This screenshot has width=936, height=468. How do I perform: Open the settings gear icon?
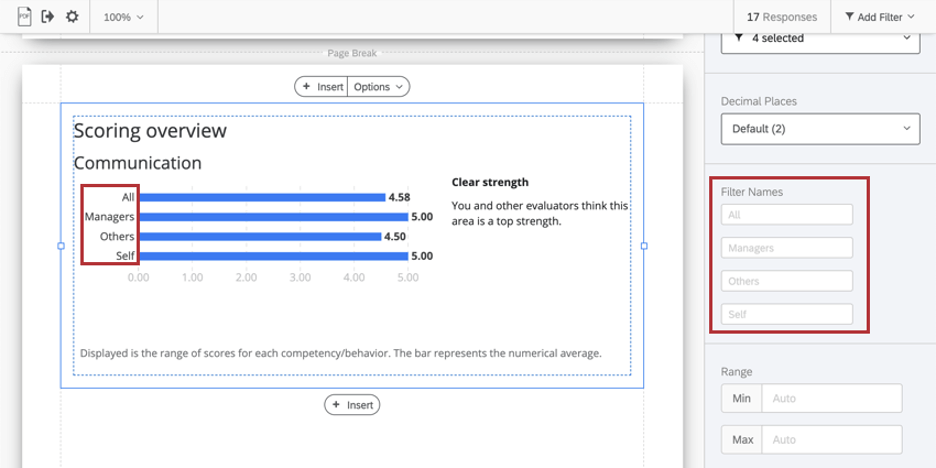pos(71,16)
